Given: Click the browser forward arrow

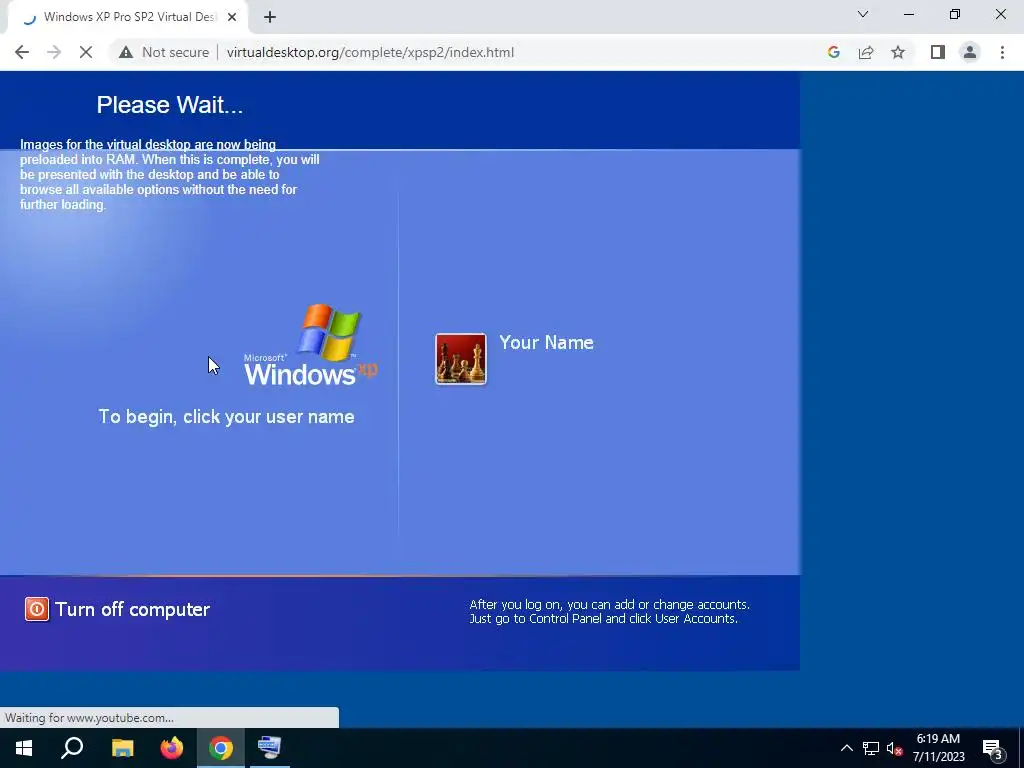Looking at the screenshot, I should [54, 52].
